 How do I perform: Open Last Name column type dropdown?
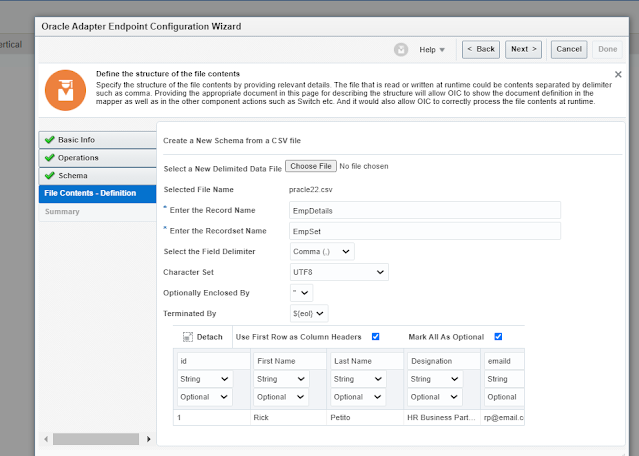(x=358, y=379)
